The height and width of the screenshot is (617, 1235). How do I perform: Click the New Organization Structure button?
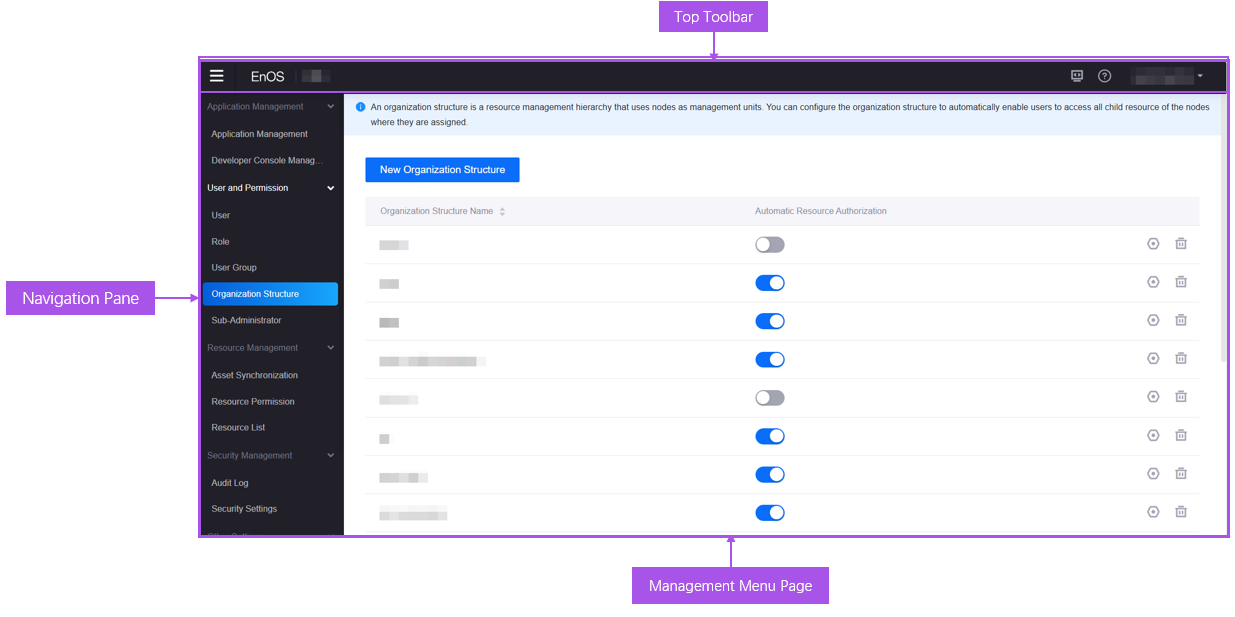pos(442,170)
